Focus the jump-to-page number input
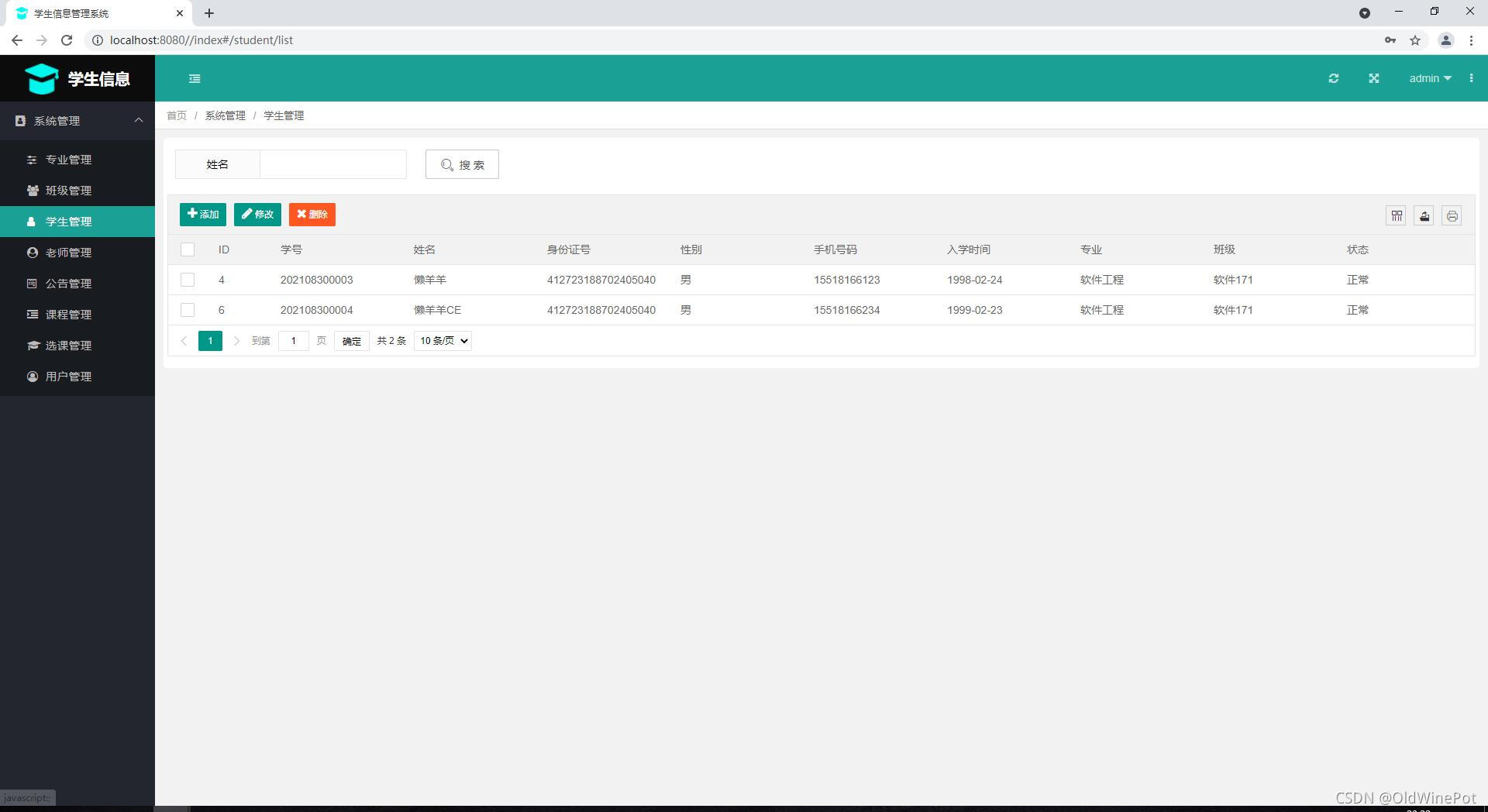 294,341
